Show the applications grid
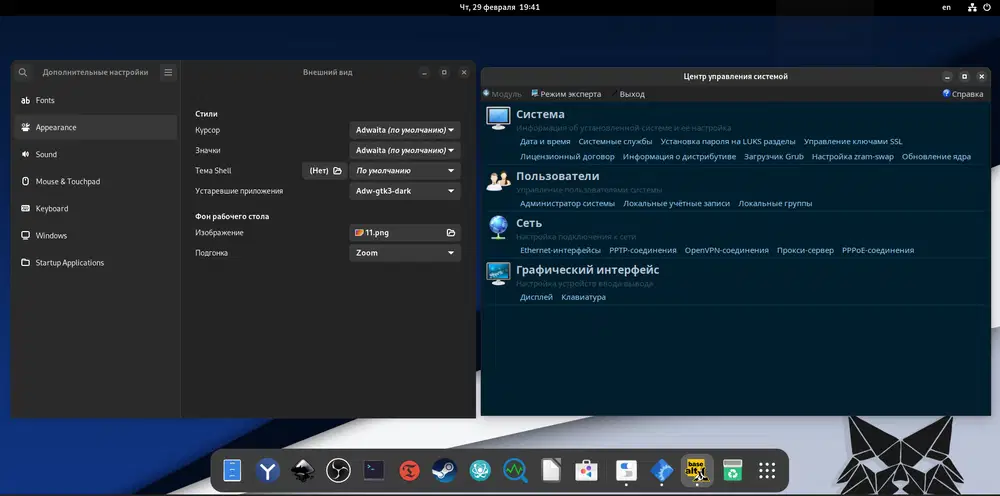1000x496 pixels. tap(768, 470)
